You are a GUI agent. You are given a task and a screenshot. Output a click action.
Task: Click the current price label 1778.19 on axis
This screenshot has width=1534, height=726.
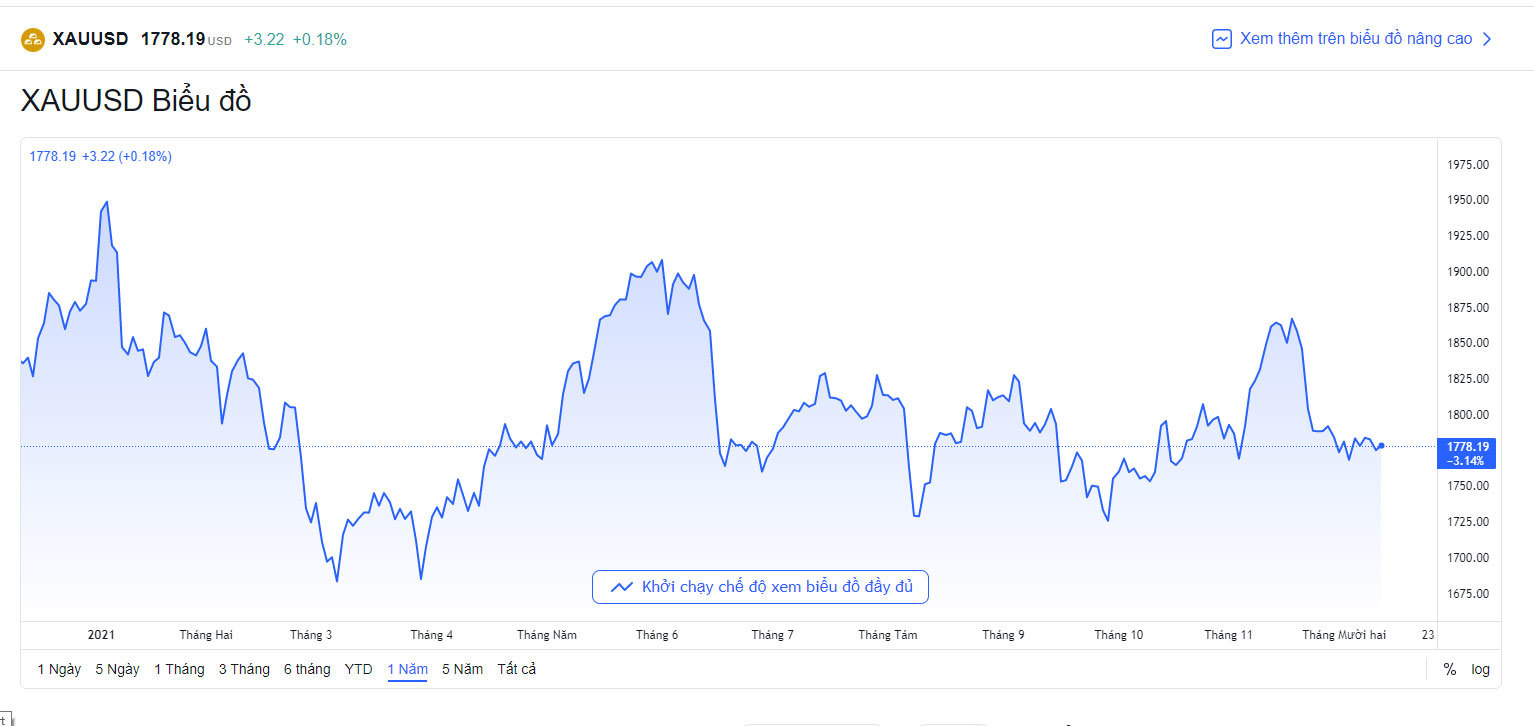1467,446
